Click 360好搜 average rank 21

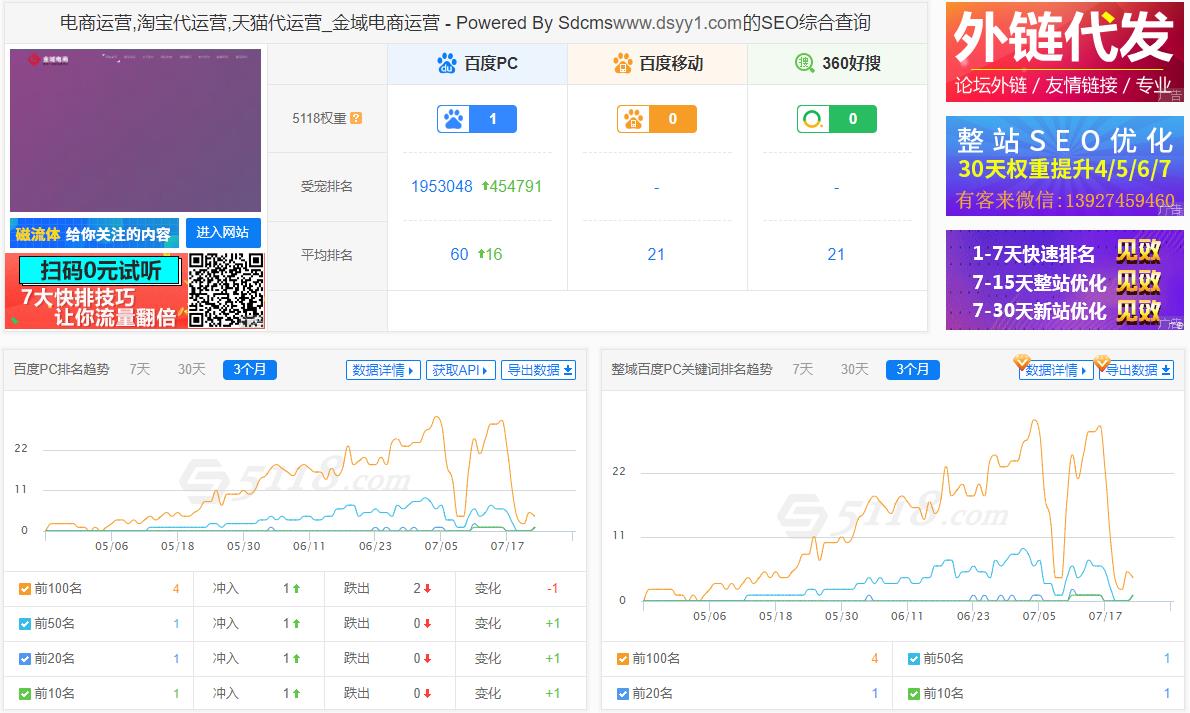pos(836,254)
